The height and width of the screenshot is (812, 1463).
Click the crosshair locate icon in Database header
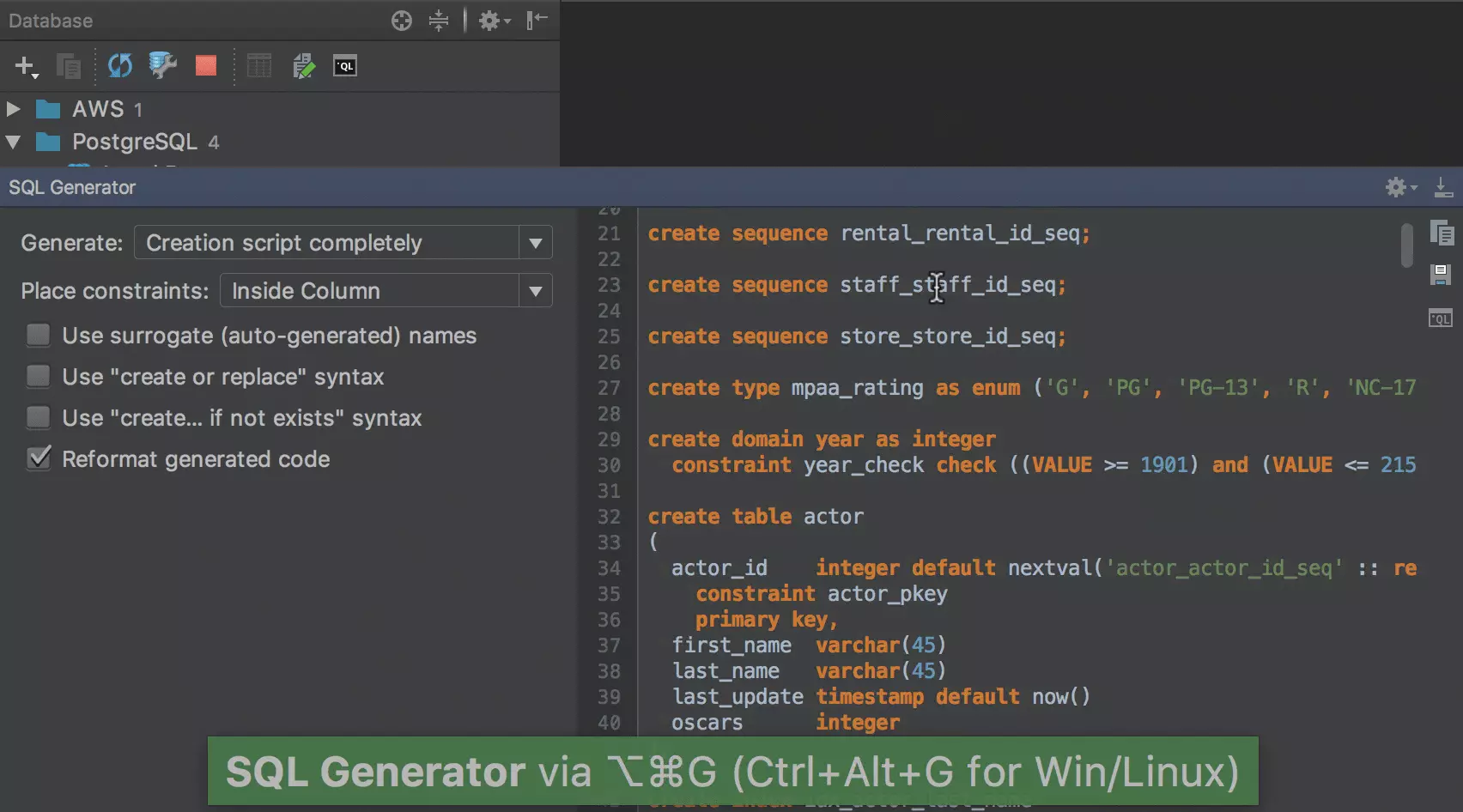[x=402, y=21]
